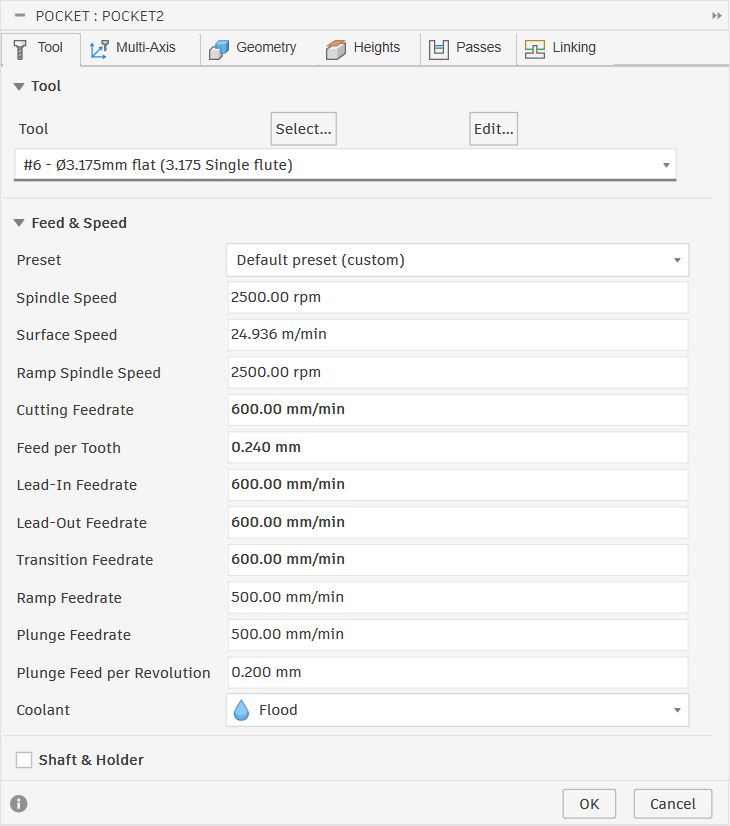Click the Cancel button
The image size is (730, 826).
click(x=673, y=803)
